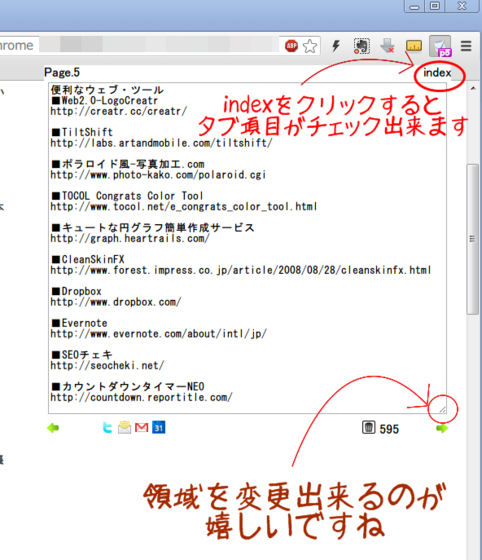Click the line '■SEOチェキ'

click(82, 355)
